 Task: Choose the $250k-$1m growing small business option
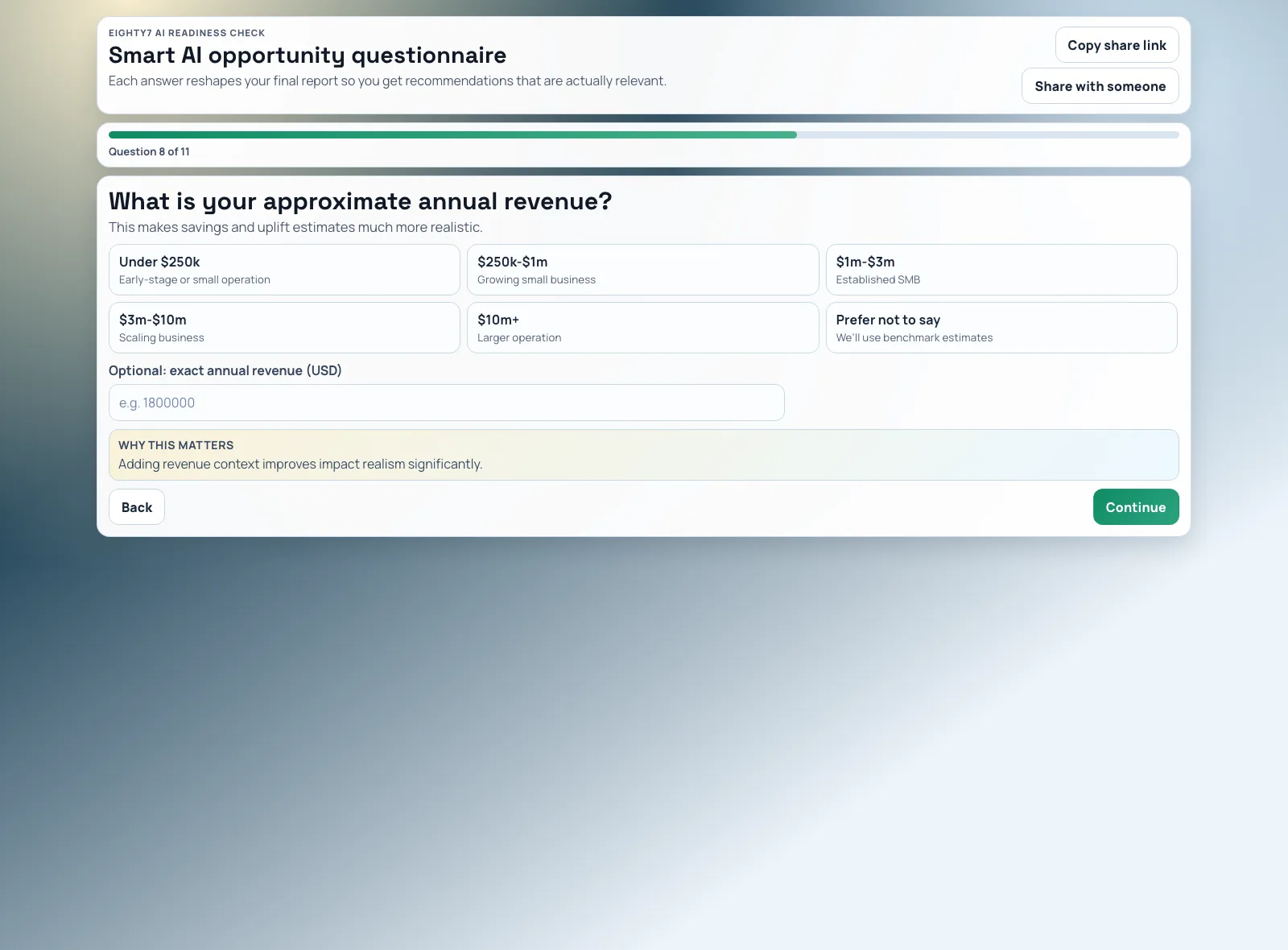642,270
